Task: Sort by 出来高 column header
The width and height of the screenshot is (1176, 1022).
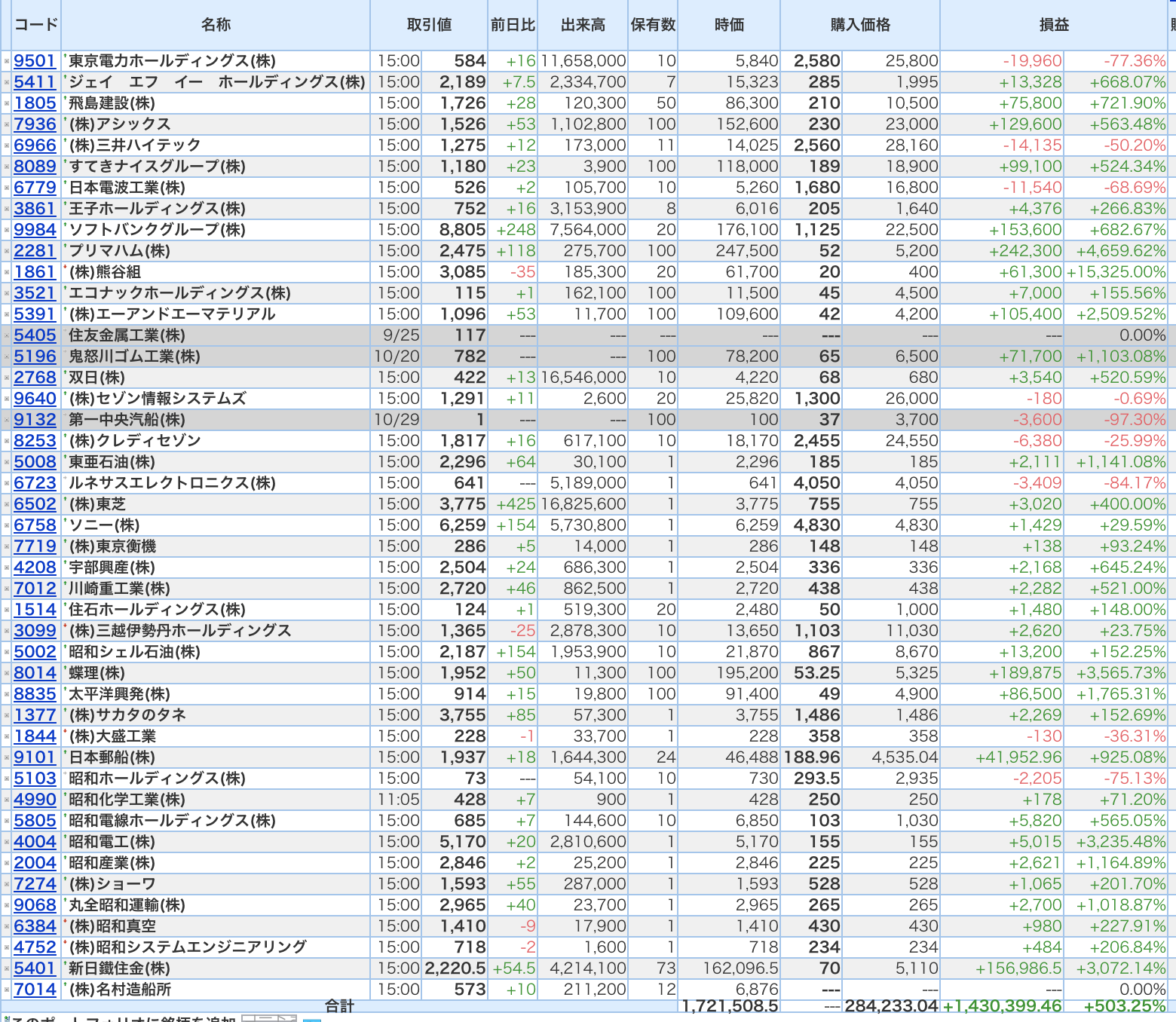Action: 583,25
